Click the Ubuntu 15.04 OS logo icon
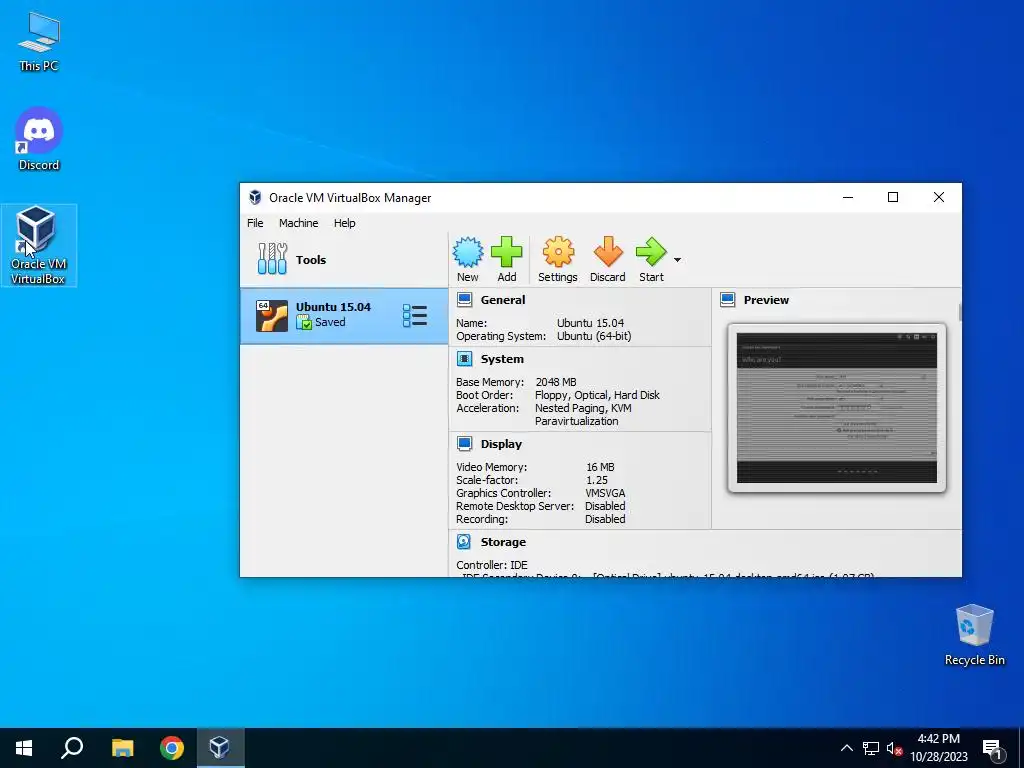Image resolution: width=1024 pixels, height=768 pixels. (x=272, y=316)
